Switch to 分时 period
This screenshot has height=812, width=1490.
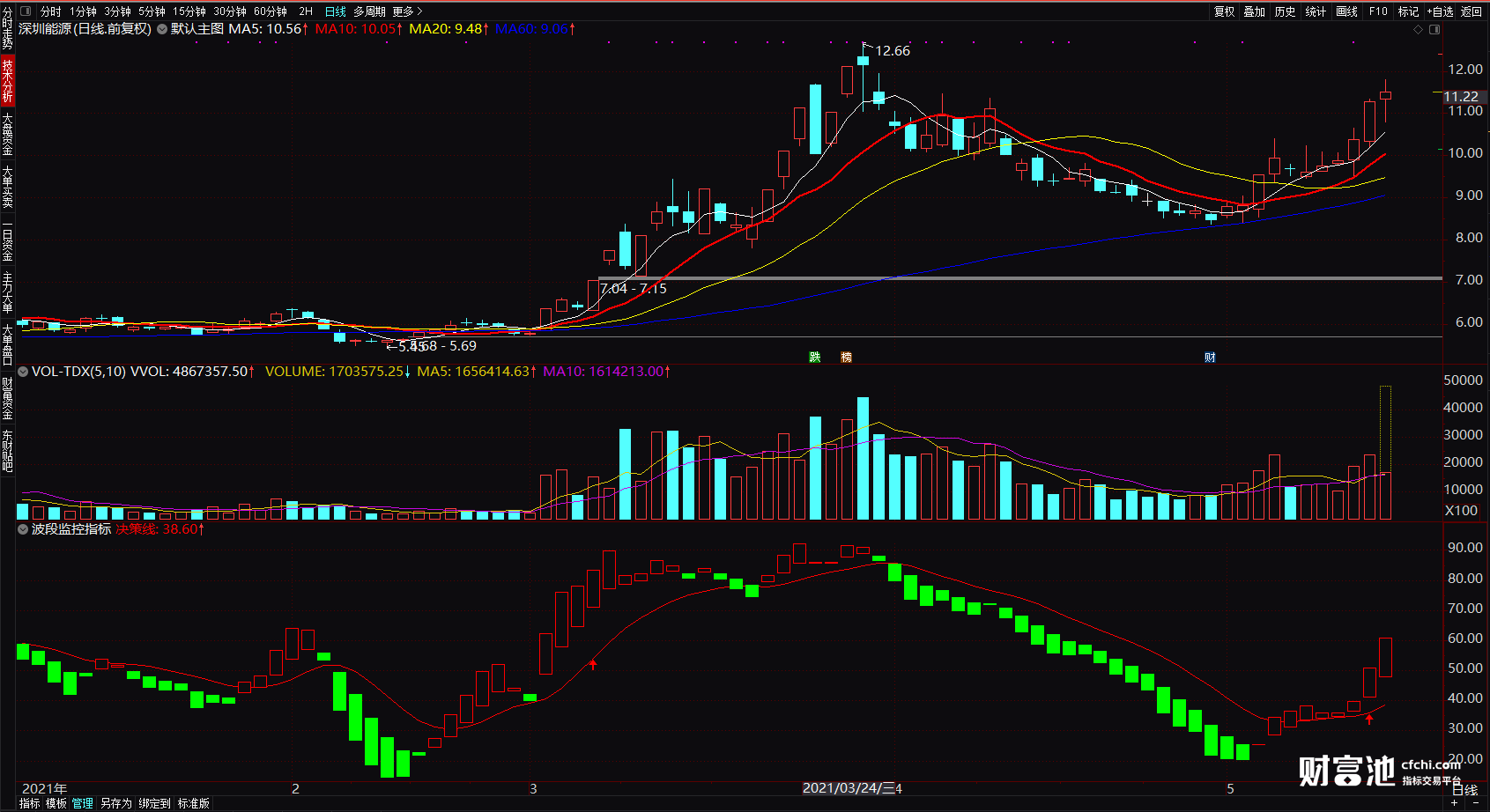51,11
